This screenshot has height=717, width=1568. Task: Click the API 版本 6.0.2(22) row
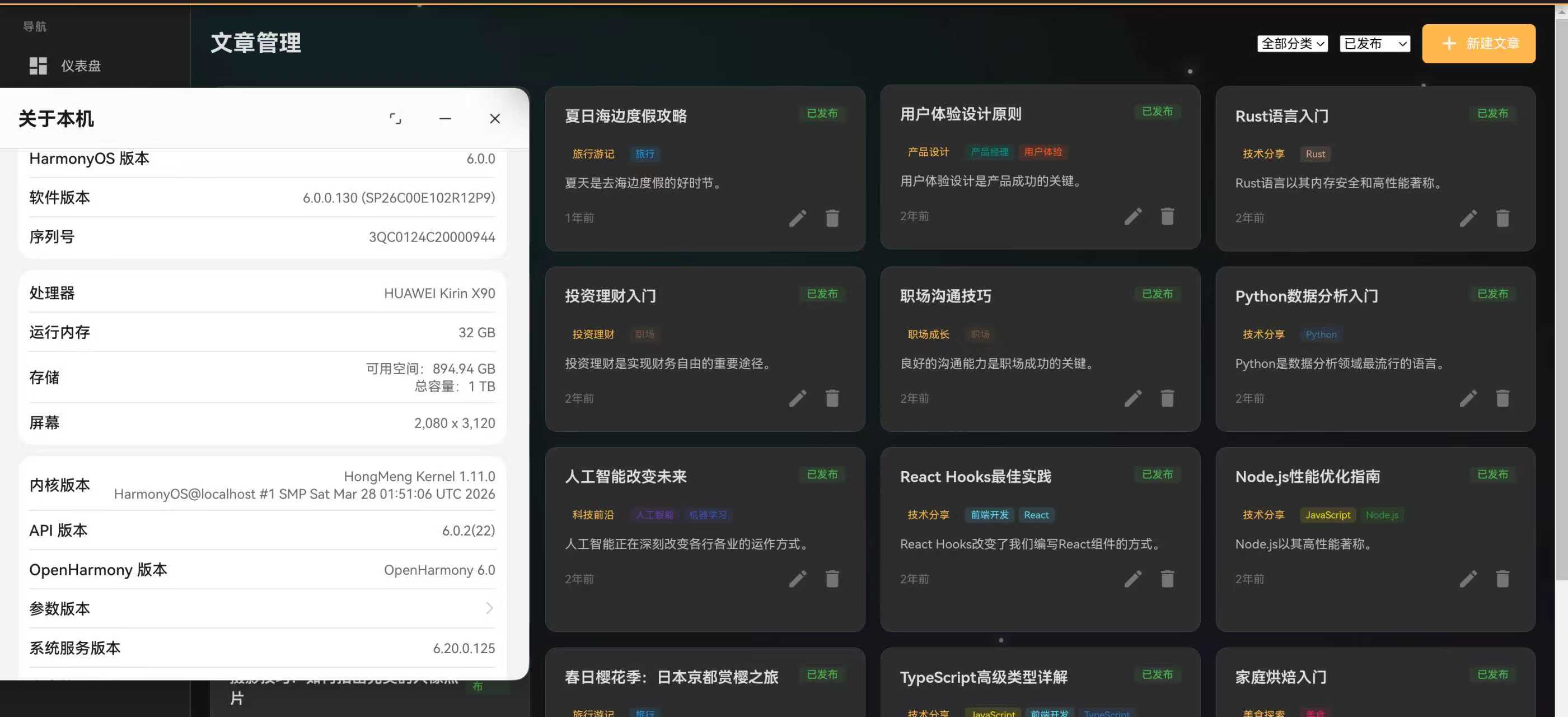(x=262, y=530)
